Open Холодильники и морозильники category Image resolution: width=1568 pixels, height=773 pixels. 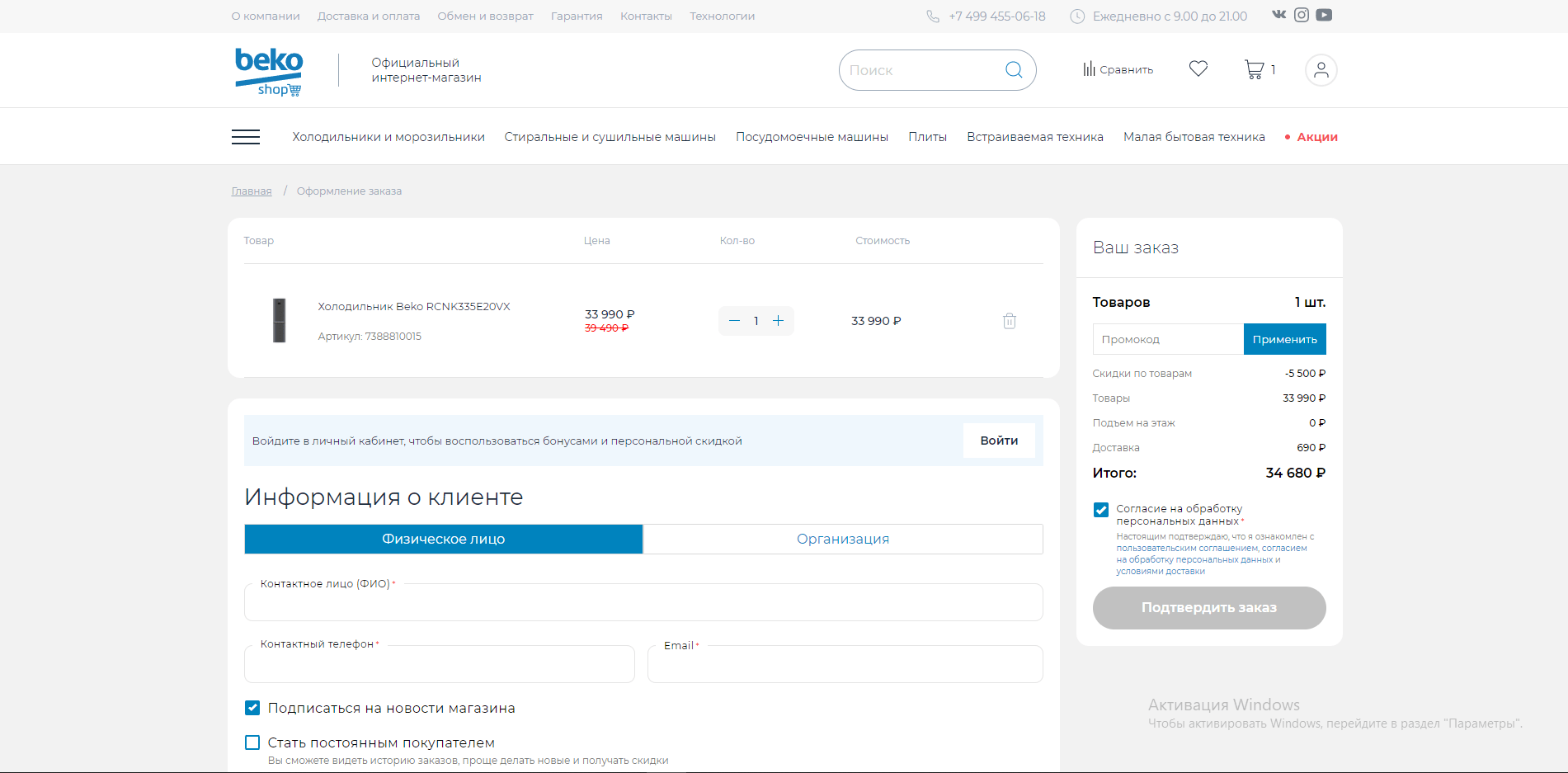point(388,137)
